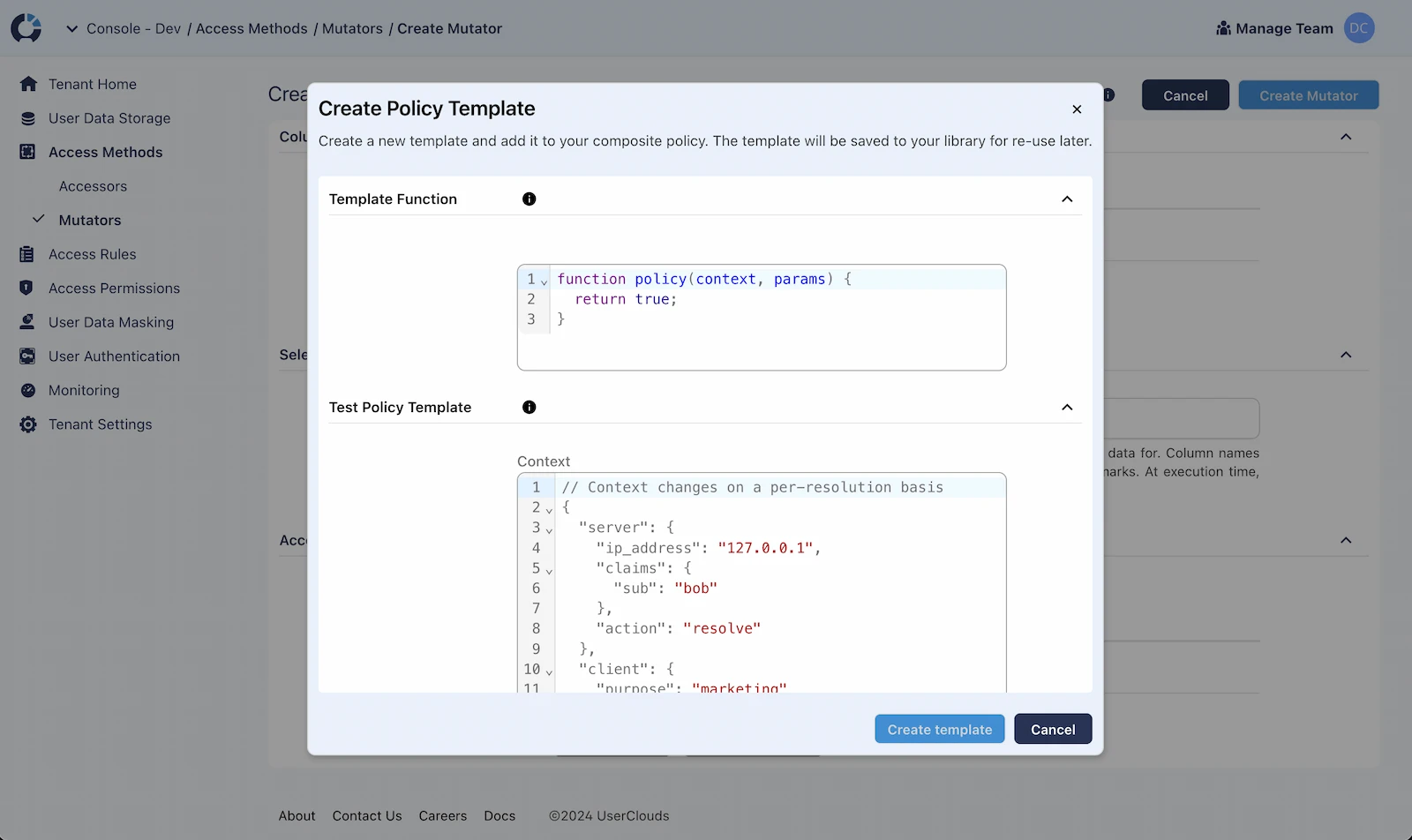Click the "resolve" value in Context
This screenshot has width=1412, height=840.
click(722, 629)
